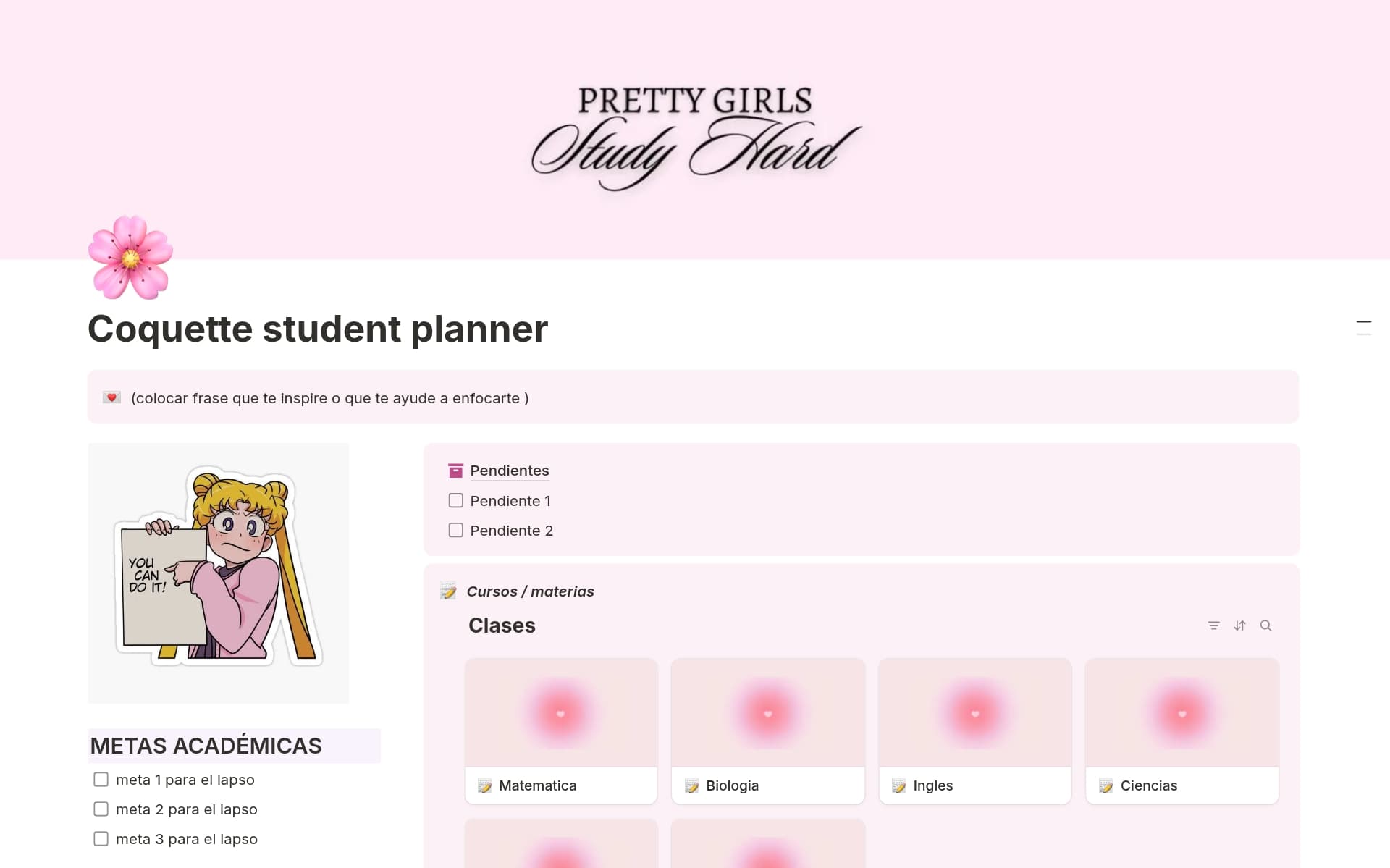Open the Biologia class card
1390x868 pixels.
click(767, 730)
